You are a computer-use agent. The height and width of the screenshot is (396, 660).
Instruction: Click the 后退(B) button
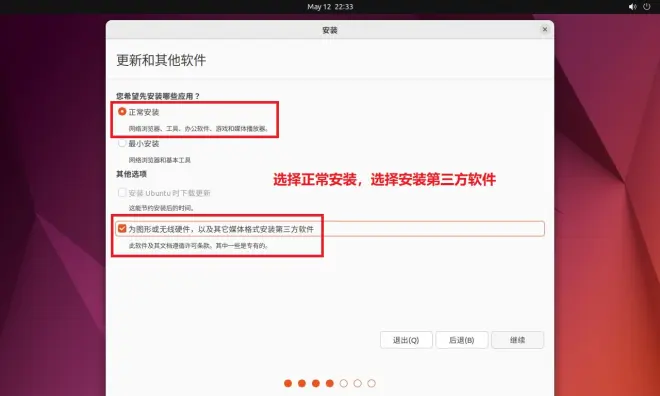(x=462, y=340)
